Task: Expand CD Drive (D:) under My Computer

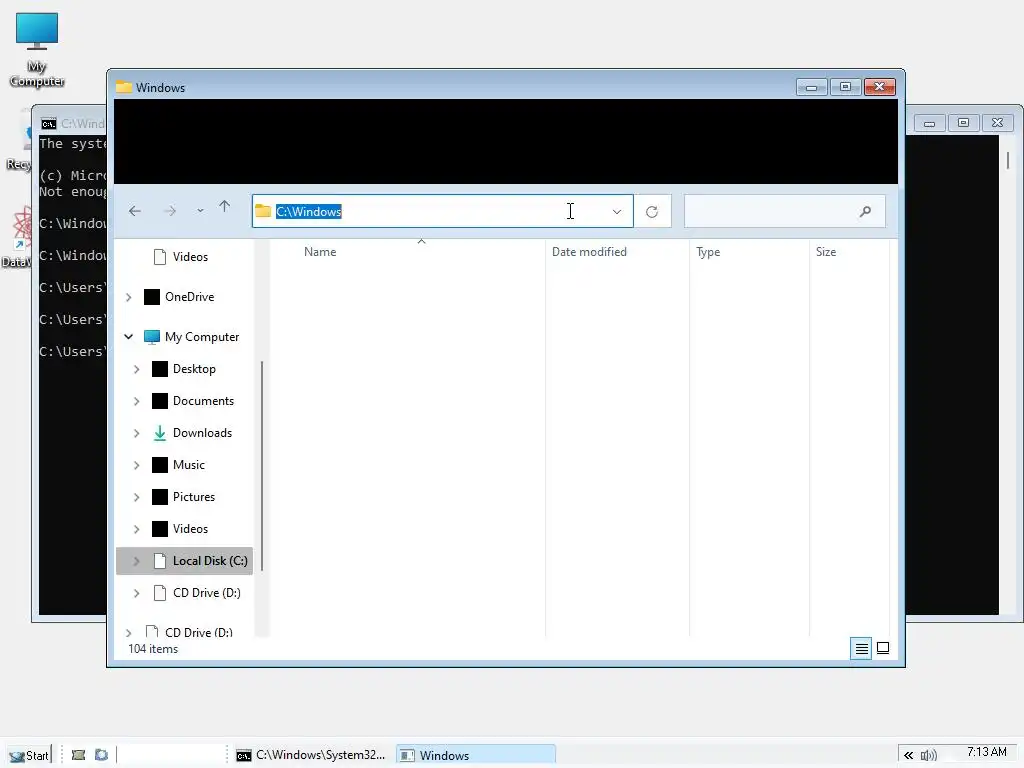Action: (x=136, y=593)
